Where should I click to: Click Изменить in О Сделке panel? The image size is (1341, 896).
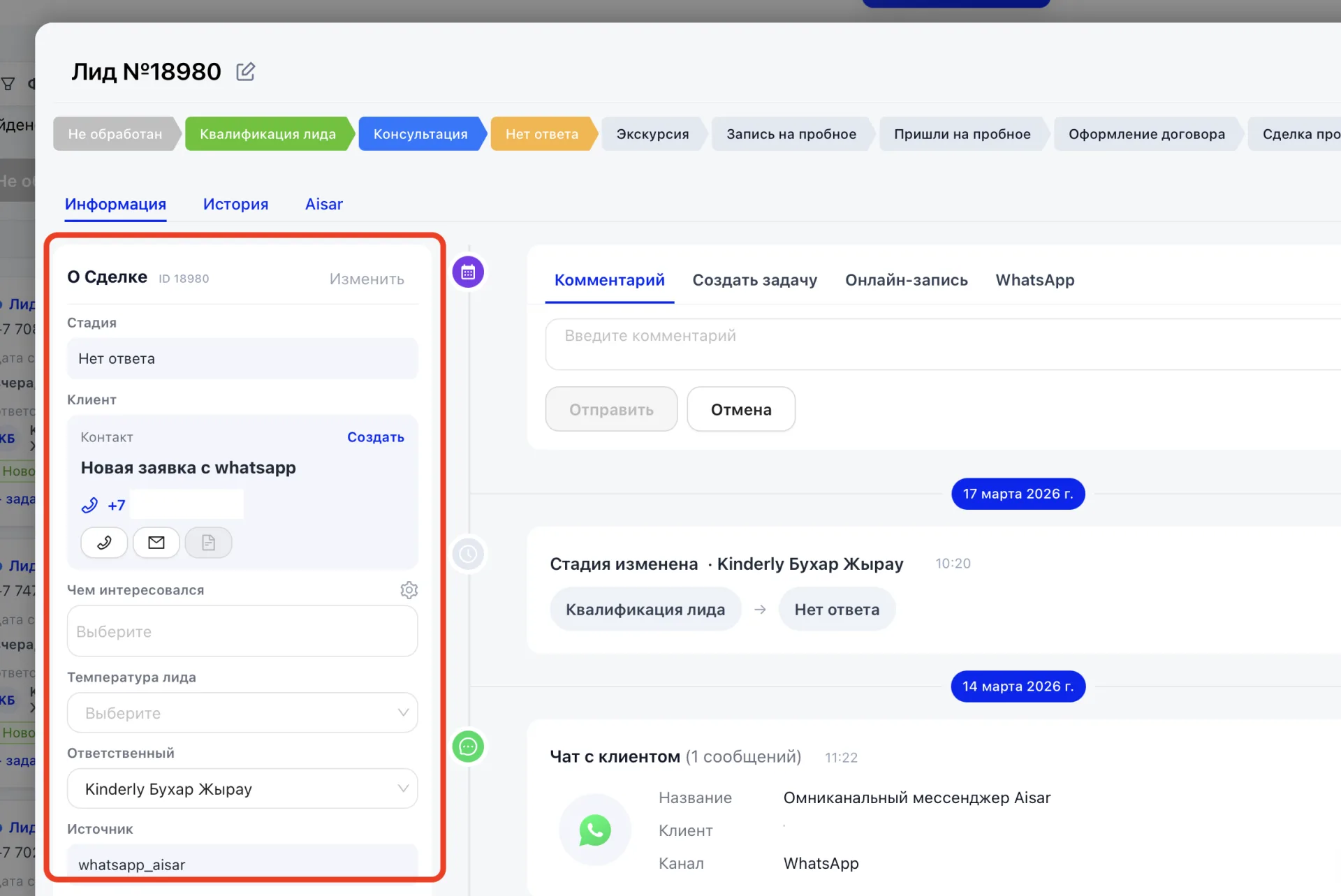(367, 279)
